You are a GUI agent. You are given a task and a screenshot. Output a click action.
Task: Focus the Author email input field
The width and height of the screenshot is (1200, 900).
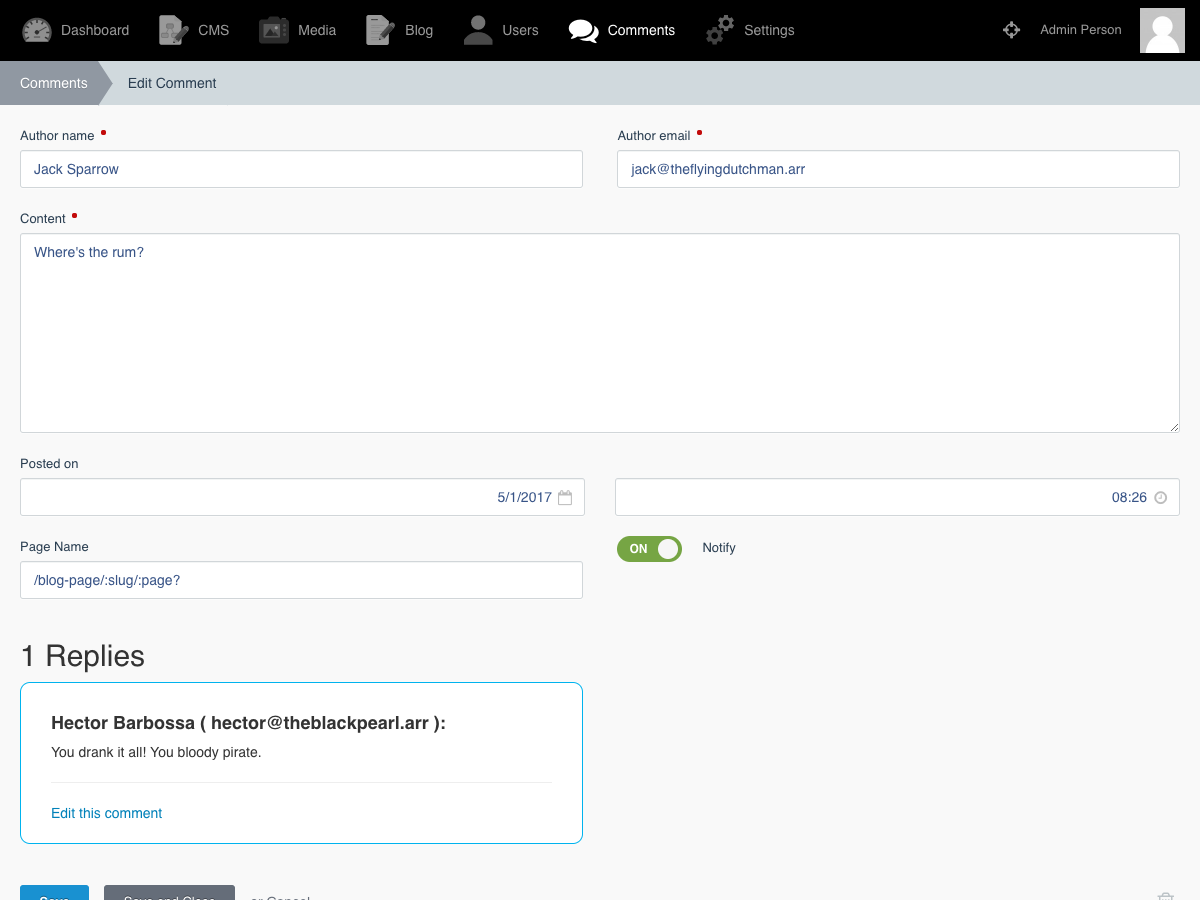coord(898,169)
